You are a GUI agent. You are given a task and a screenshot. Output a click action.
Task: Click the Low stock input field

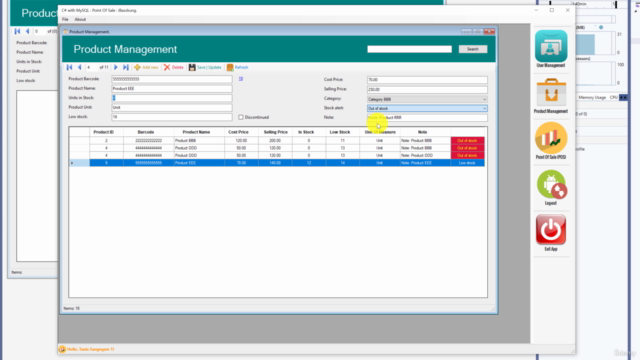tap(172, 117)
